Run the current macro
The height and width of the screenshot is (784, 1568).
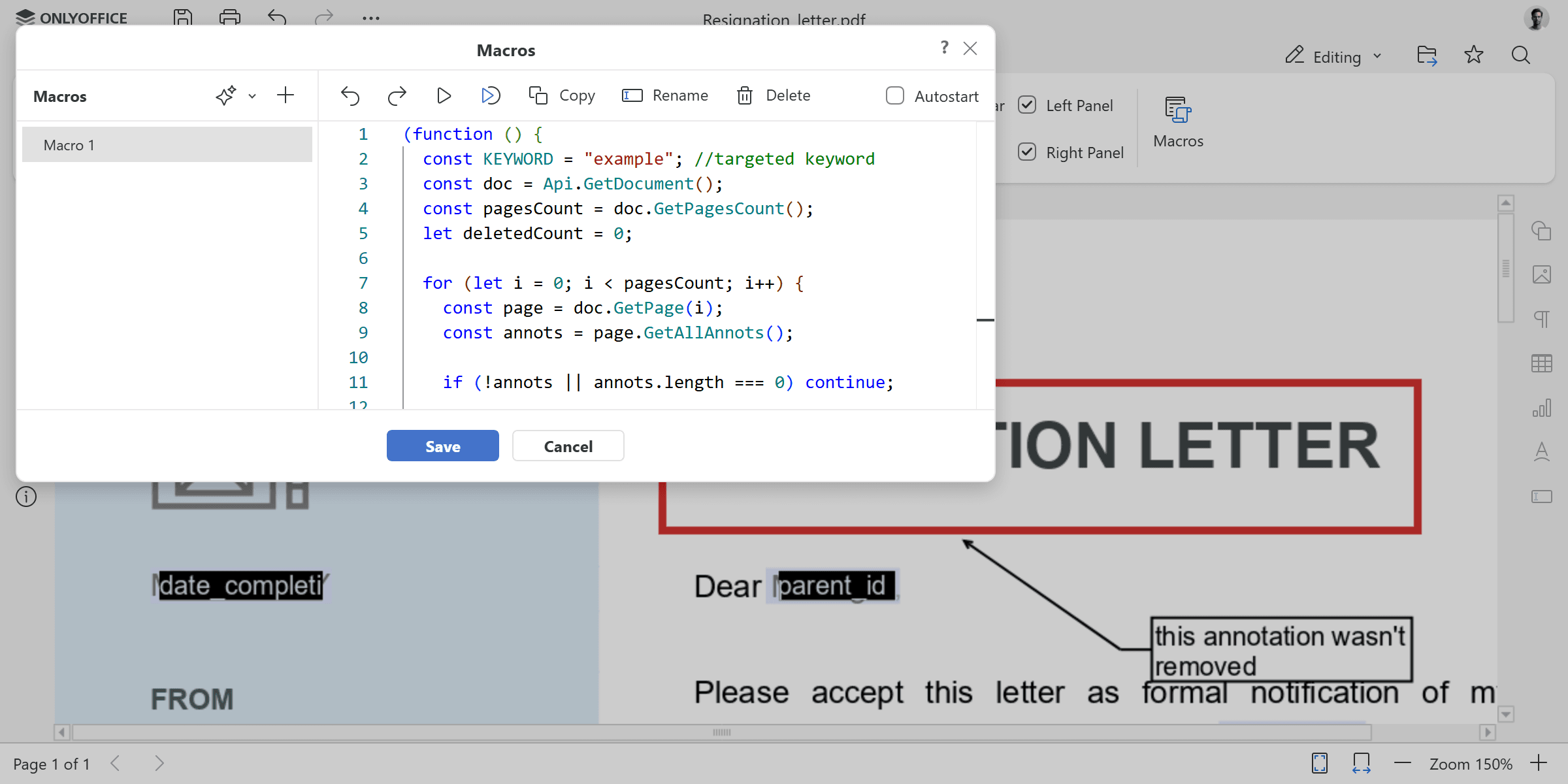coord(444,95)
